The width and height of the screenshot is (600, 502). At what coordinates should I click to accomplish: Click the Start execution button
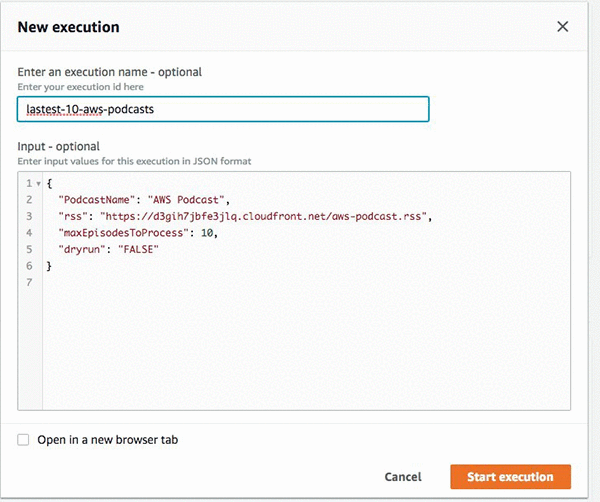pyautogui.click(x=510, y=477)
